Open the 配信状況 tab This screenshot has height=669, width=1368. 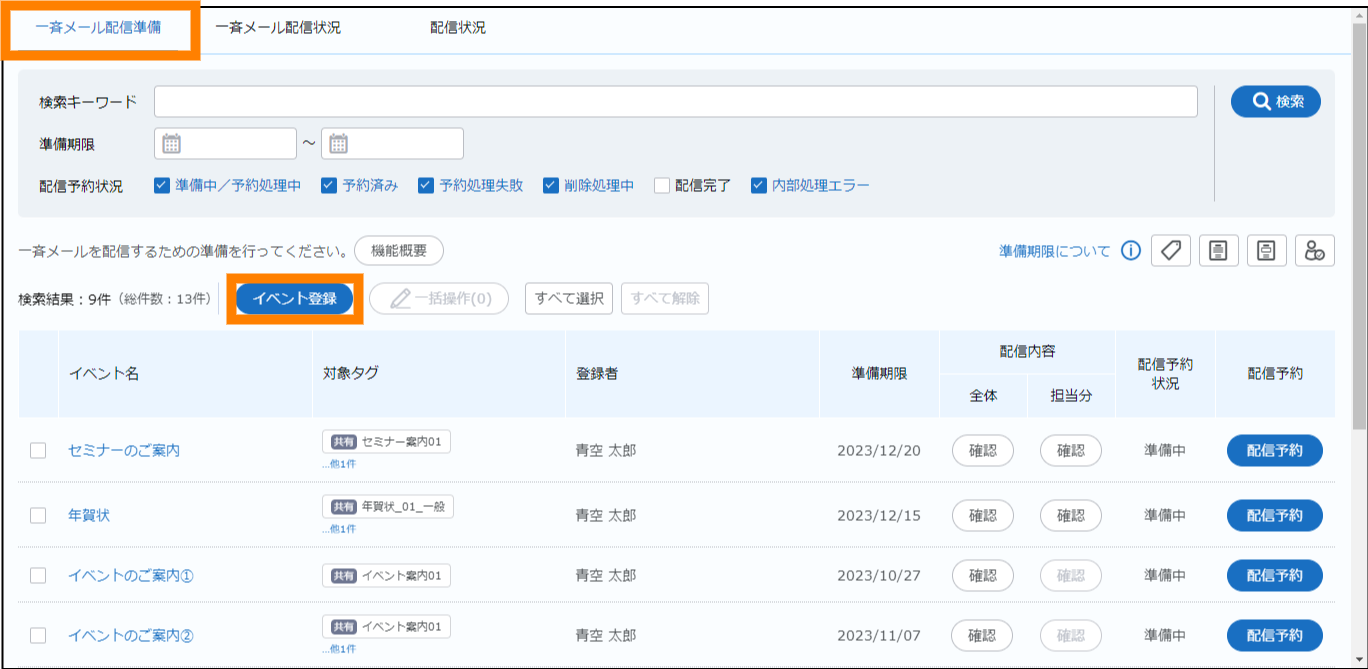coord(458,28)
